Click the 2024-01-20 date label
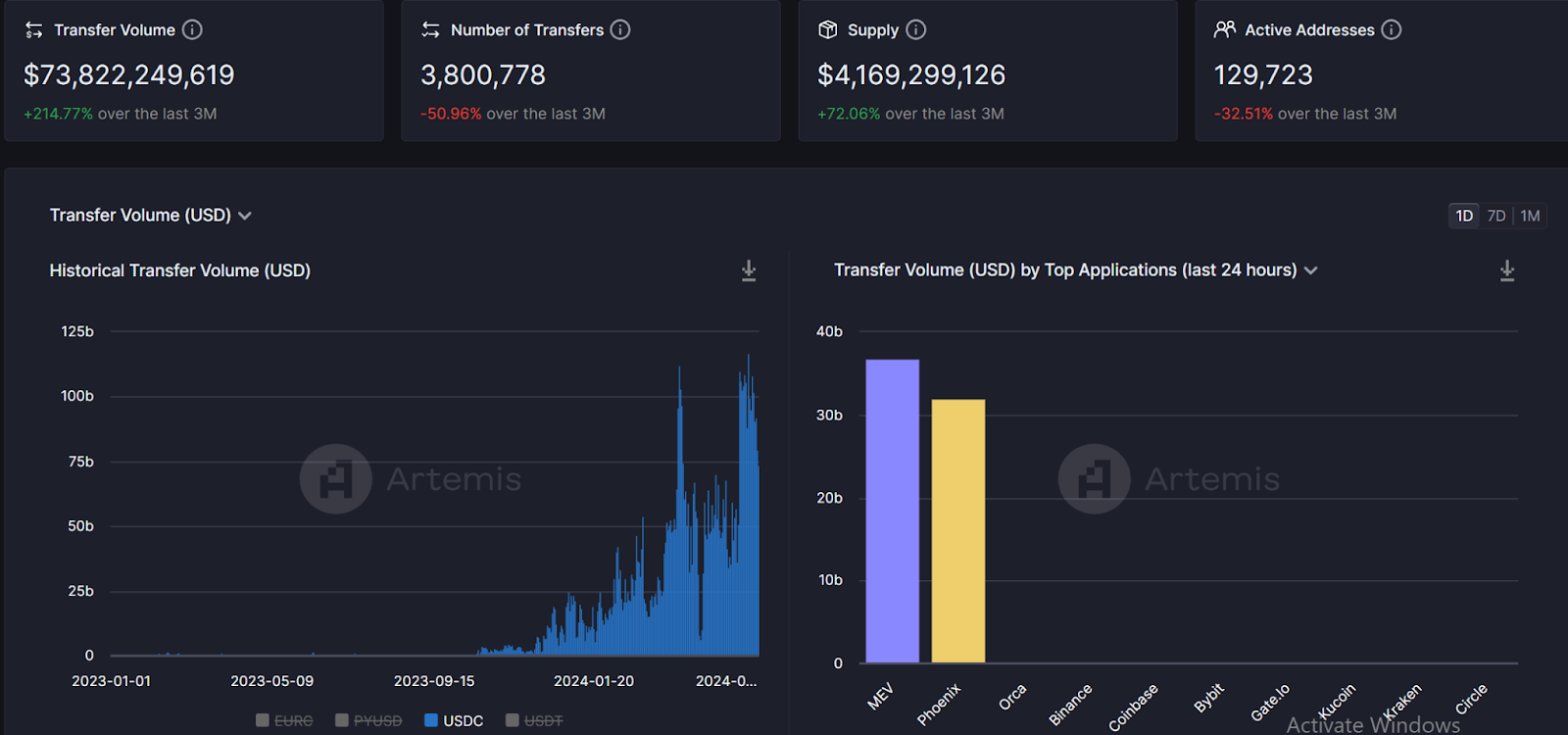This screenshot has width=1568, height=735. [x=594, y=681]
